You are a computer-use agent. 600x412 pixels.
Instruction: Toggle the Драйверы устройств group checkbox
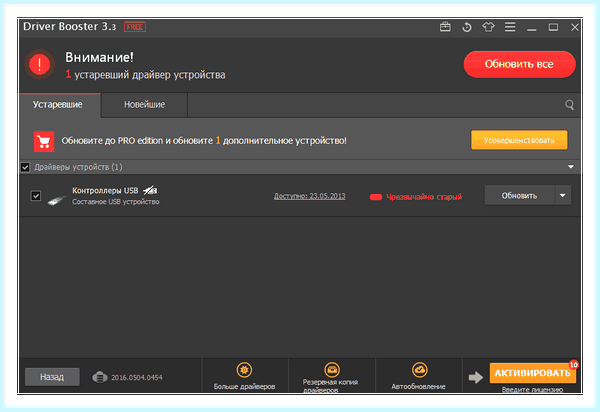point(25,167)
